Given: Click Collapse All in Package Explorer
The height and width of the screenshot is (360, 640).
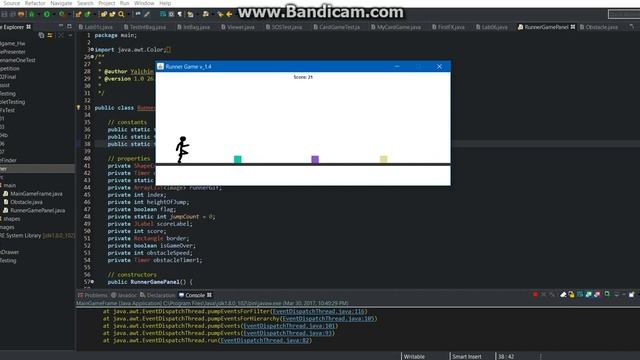Looking at the screenshot, I should pyautogui.click(x=41, y=36).
